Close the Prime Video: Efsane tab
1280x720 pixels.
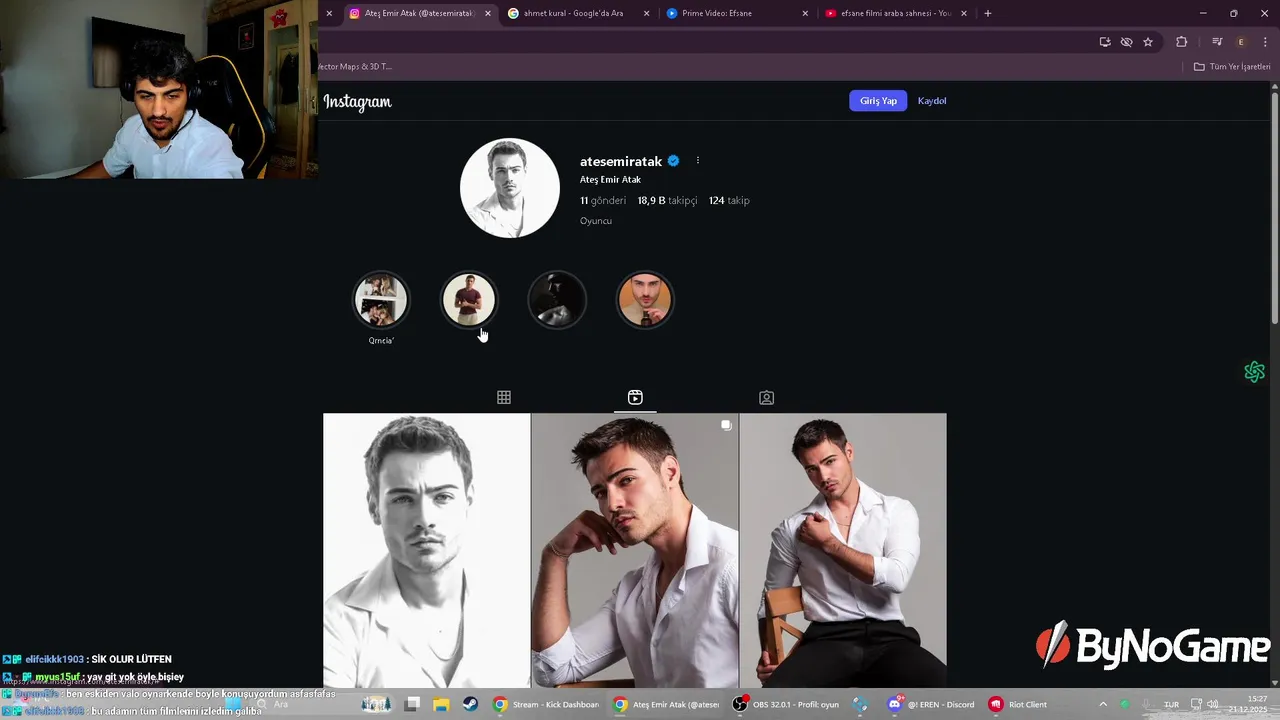pos(806,14)
